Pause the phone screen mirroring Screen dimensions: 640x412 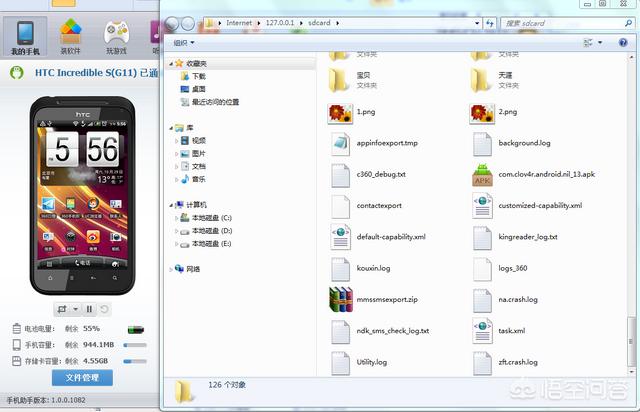click(89, 309)
